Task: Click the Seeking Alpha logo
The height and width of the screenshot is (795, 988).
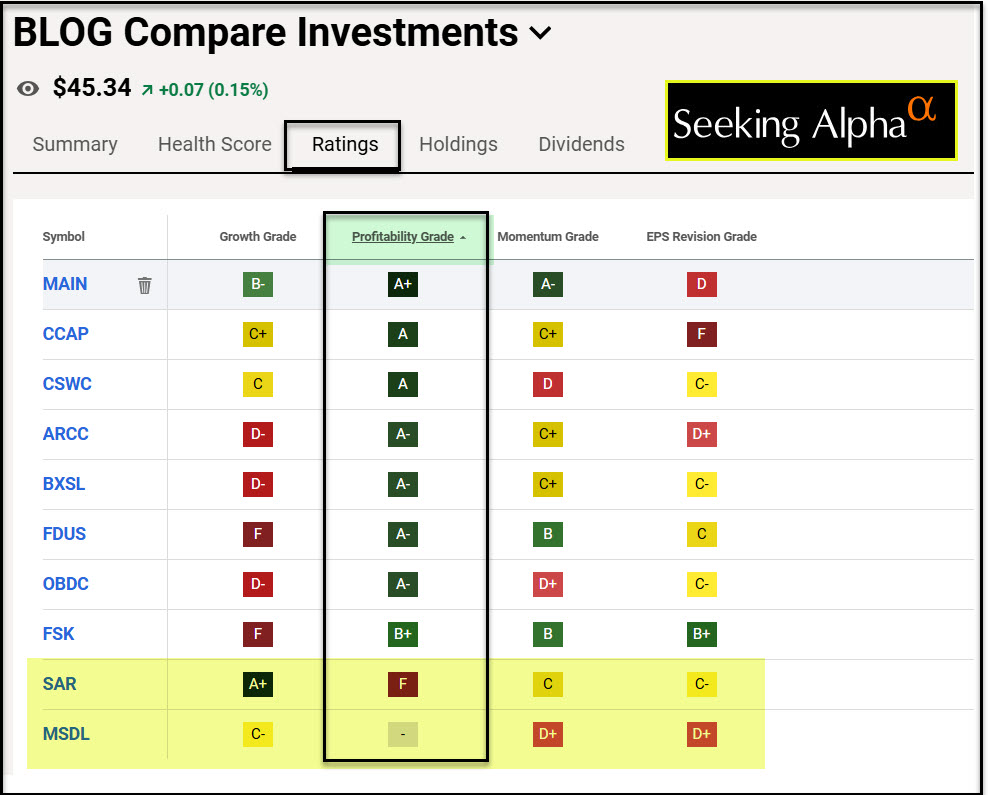Action: tap(811, 121)
